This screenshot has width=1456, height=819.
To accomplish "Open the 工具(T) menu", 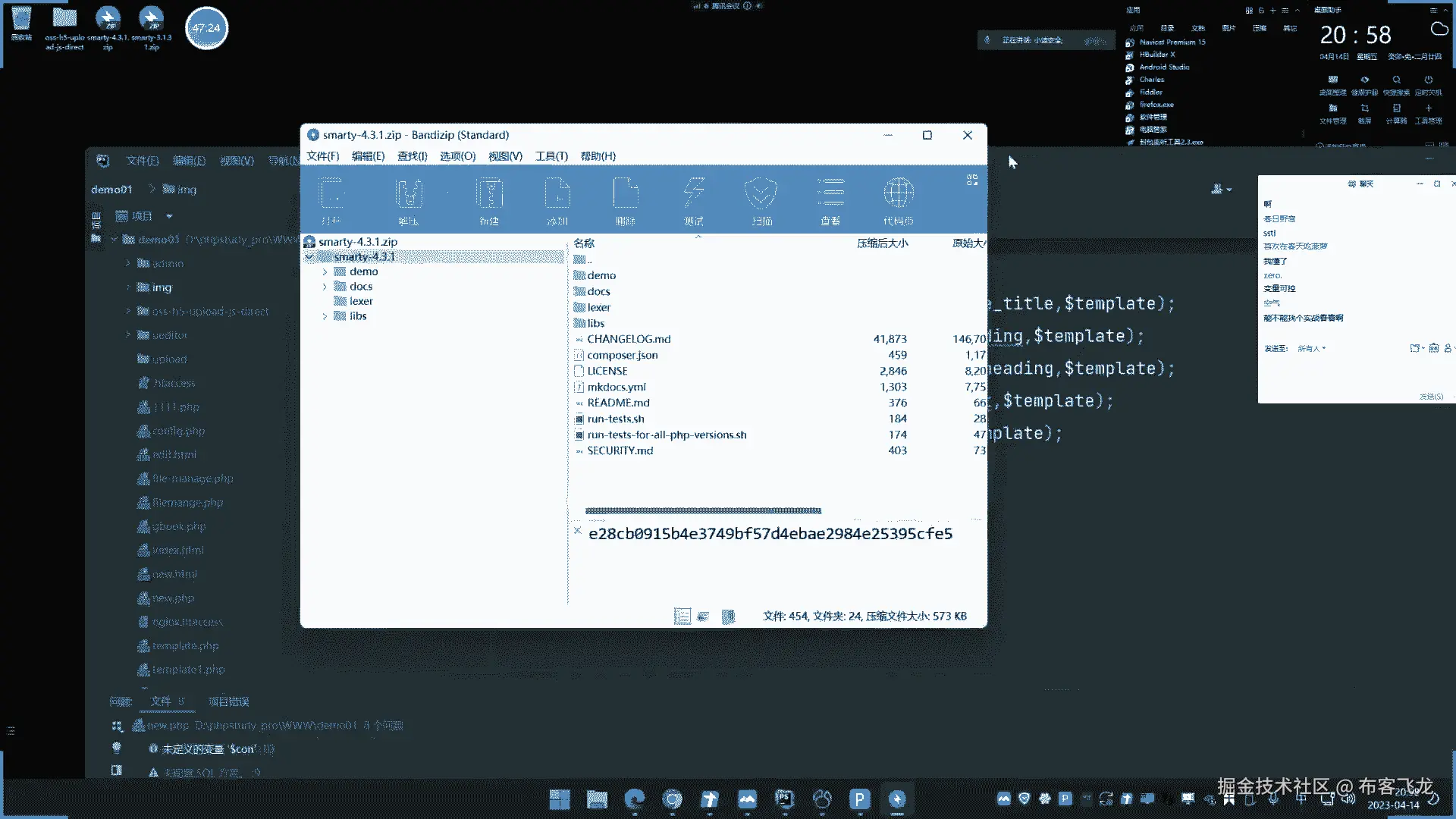I will point(551,156).
